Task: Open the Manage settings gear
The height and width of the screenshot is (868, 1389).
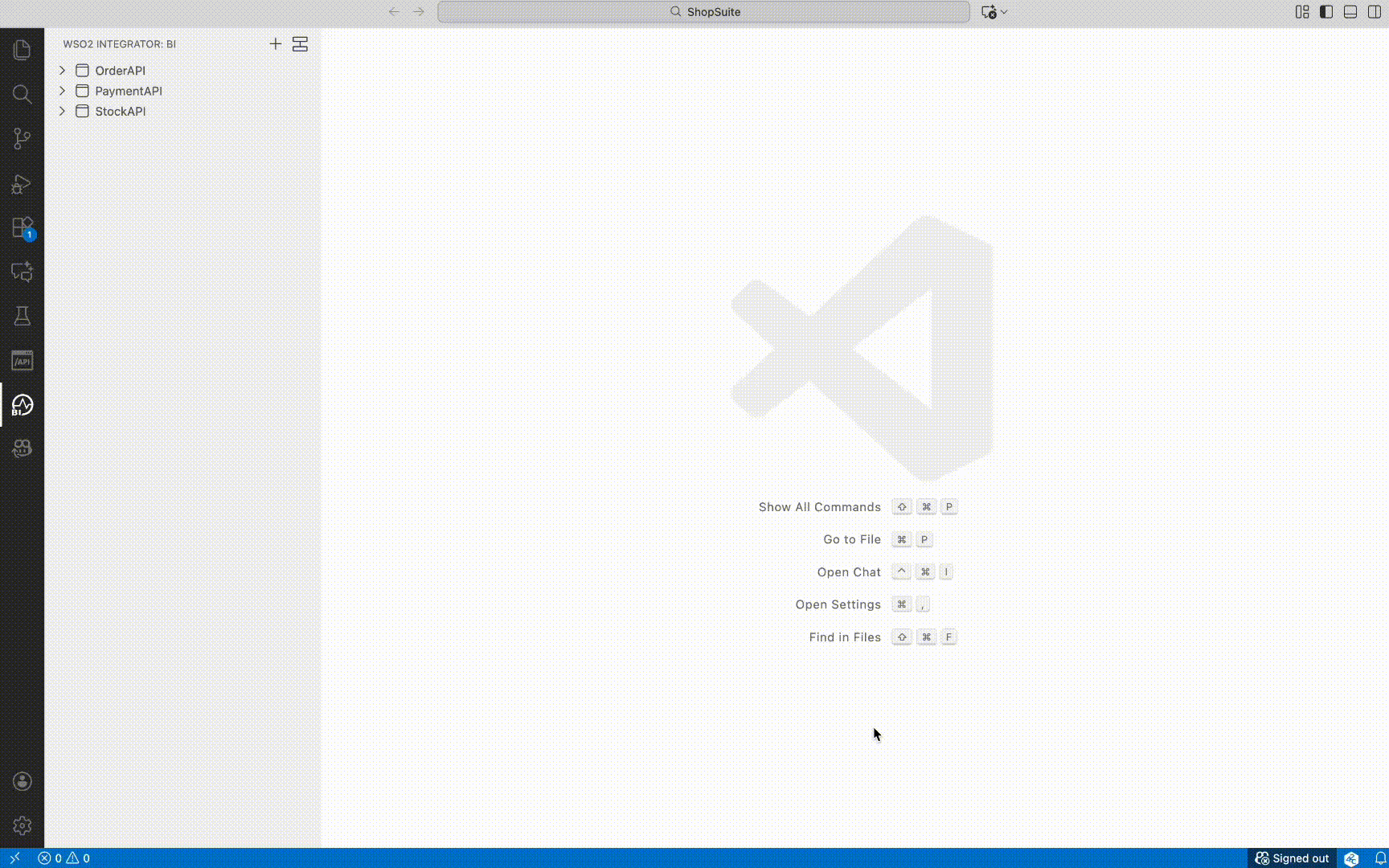Action: [22, 825]
